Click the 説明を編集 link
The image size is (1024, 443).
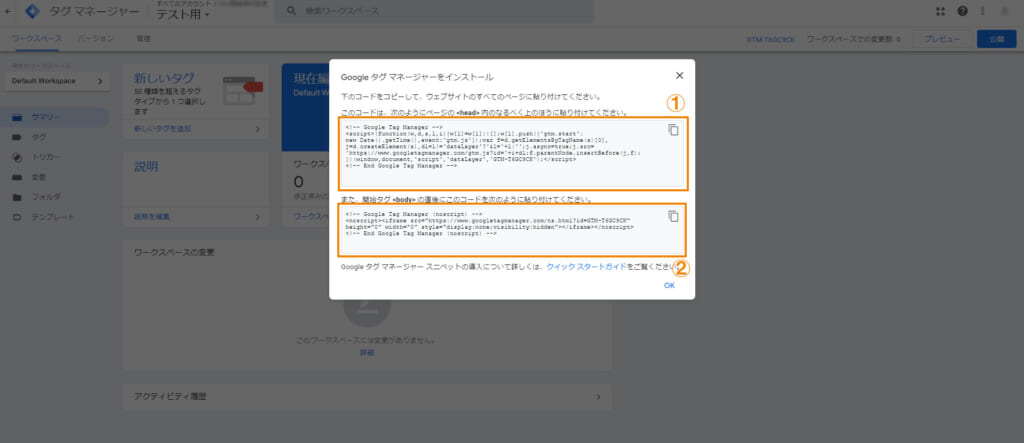(152, 216)
